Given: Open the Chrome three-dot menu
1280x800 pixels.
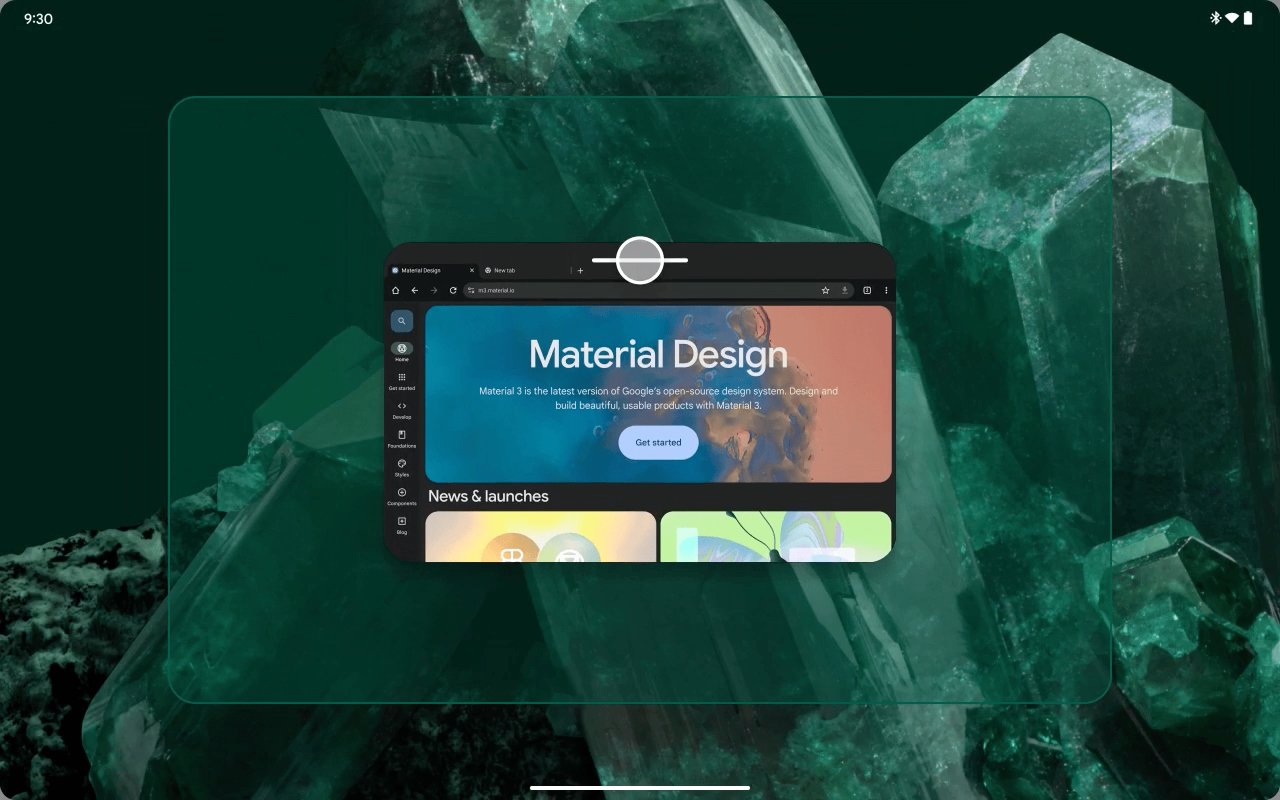Looking at the screenshot, I should [x=886, y=290].
